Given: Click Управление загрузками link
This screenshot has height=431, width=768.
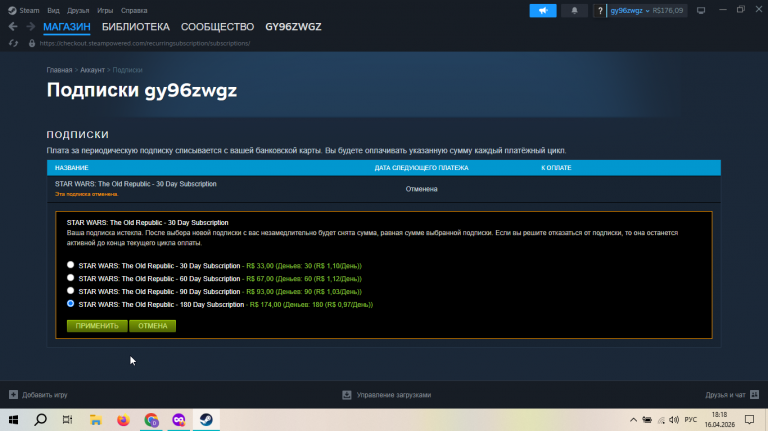Looking at the screenshot, I should pos(394,395).
